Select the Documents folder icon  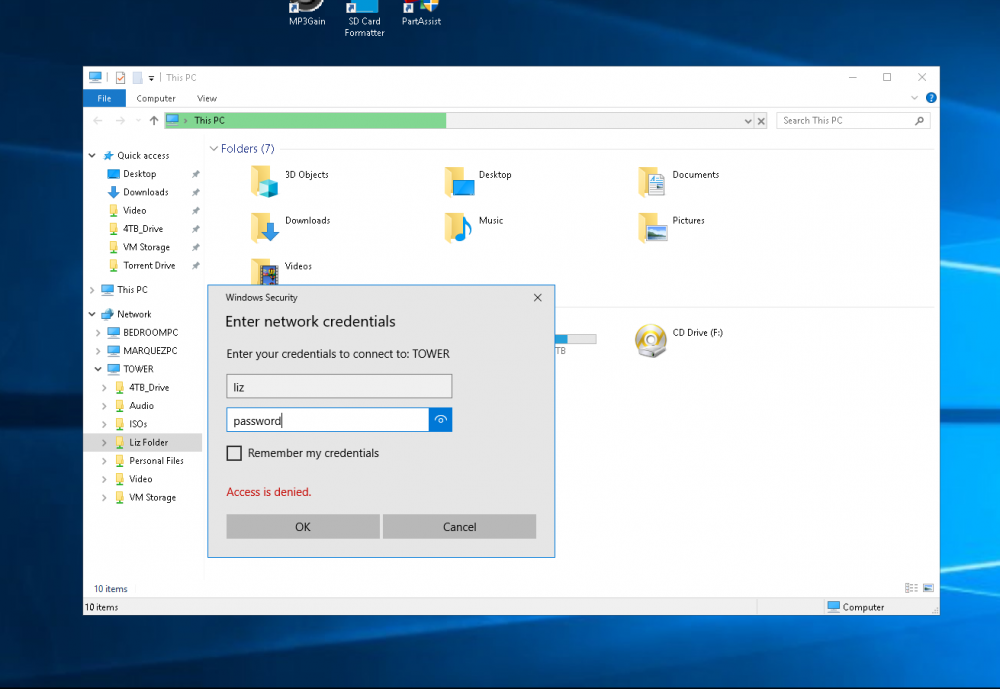pyautogui.click(x=652, y=181)
